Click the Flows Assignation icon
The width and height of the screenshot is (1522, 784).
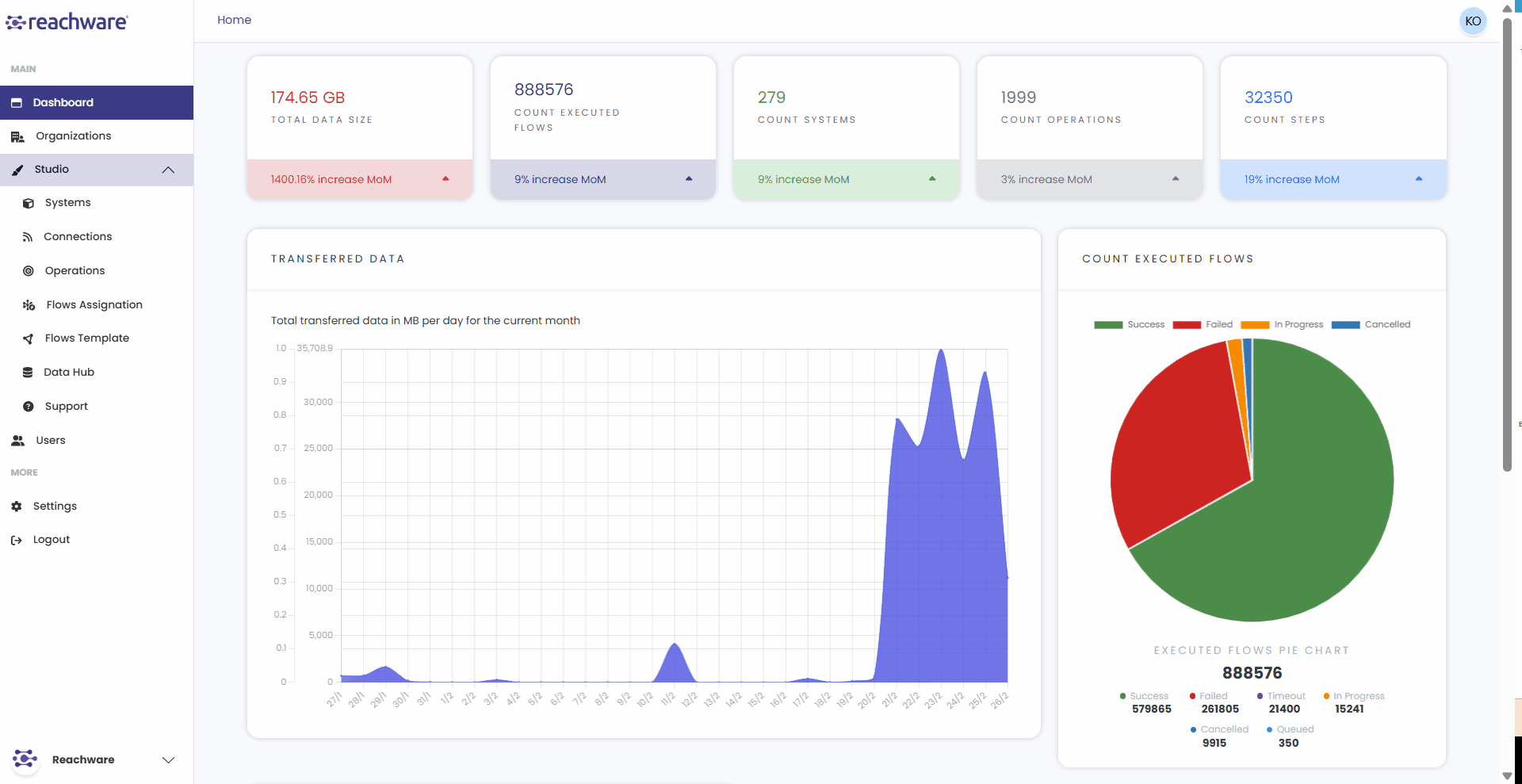pyautogui.click(x=29, y=305)
